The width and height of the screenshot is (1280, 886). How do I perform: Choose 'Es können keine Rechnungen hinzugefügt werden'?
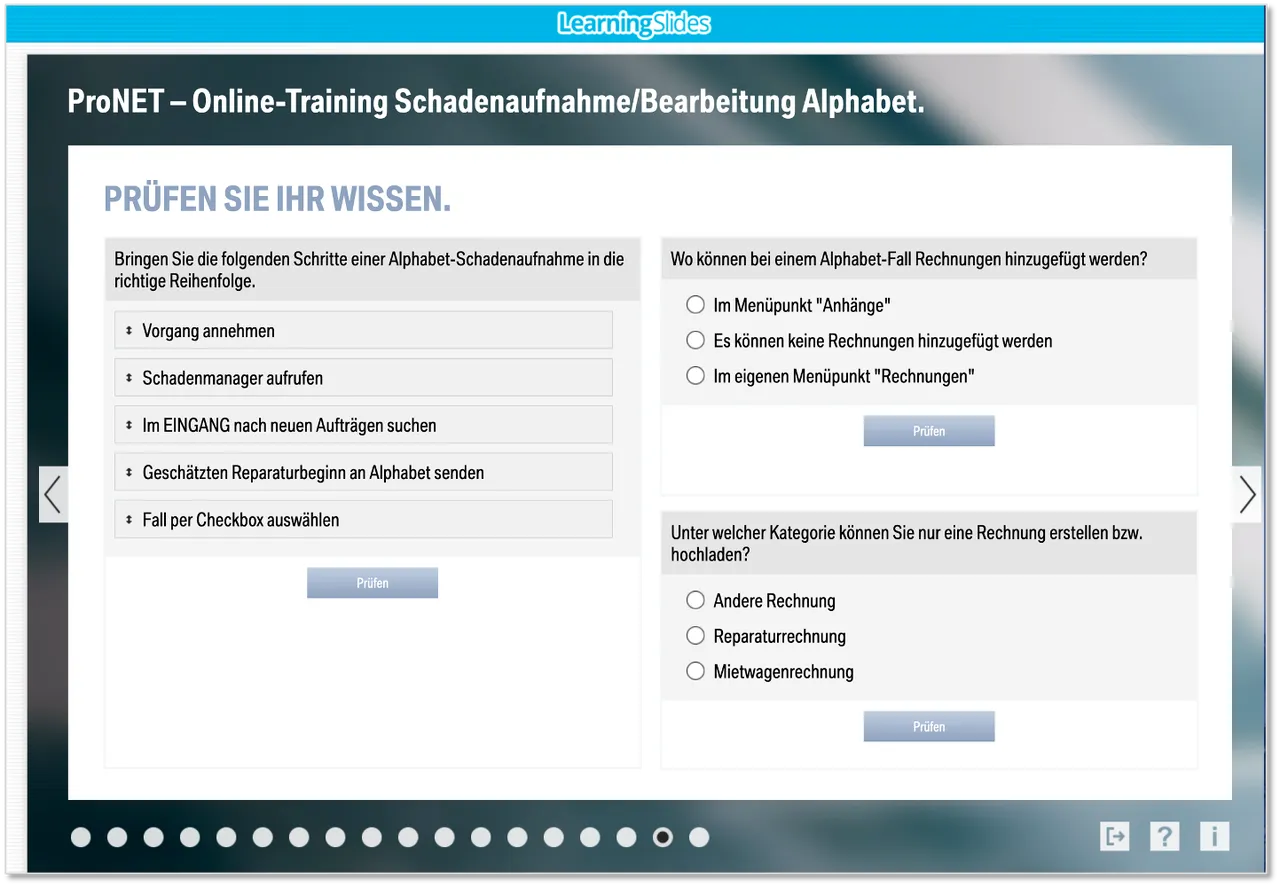coord(696,340)
